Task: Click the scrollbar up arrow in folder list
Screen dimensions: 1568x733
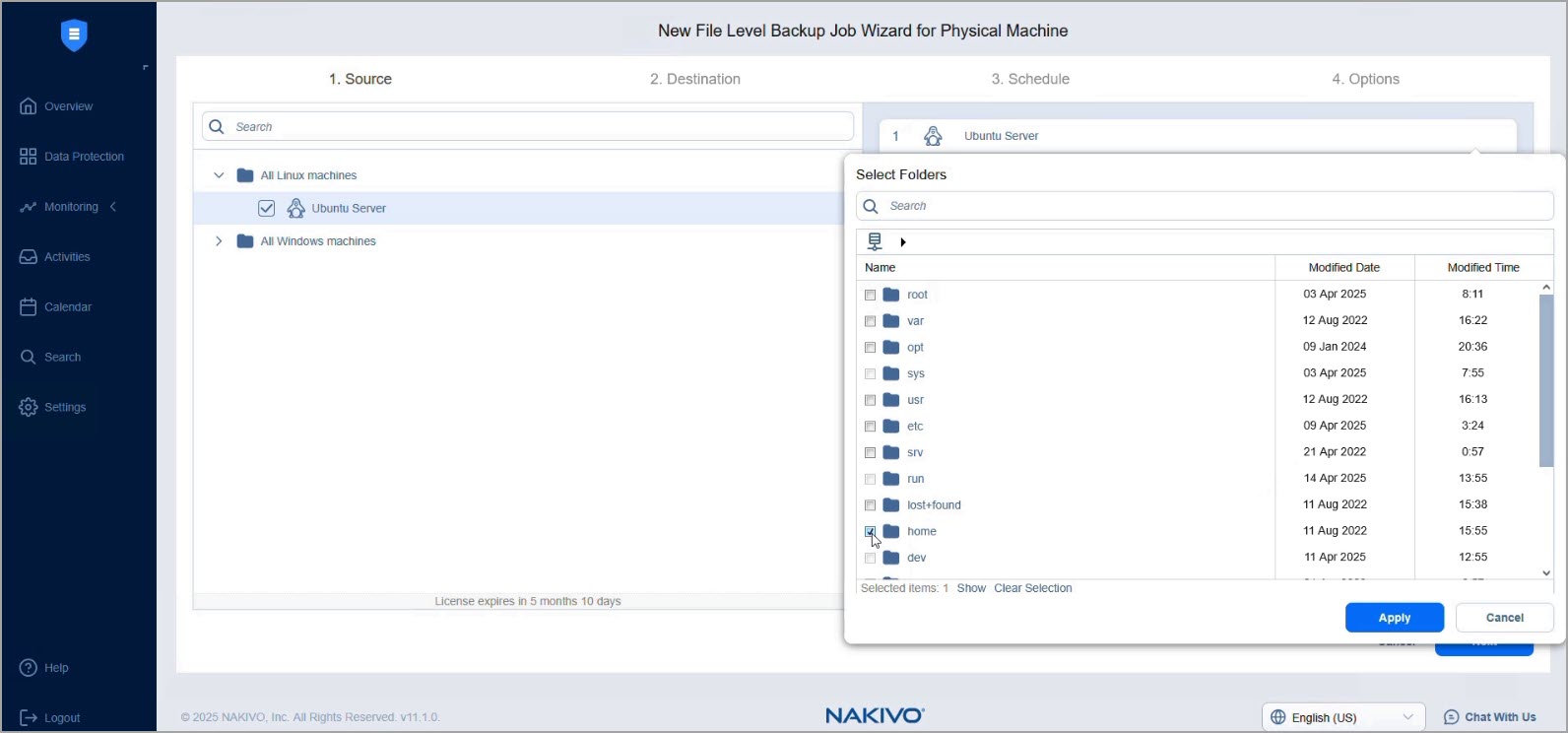Action: 1546,287
